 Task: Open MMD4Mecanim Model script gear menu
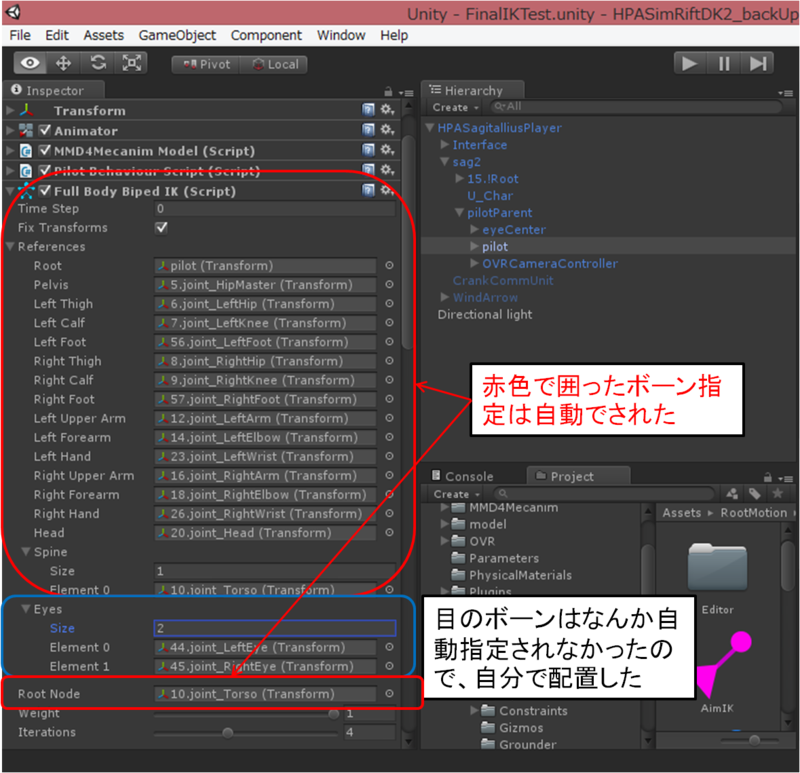[x=387, y=150]
